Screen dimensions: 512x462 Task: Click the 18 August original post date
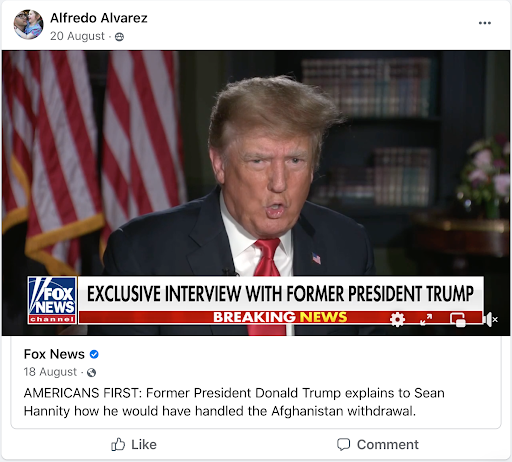point(50,372)
